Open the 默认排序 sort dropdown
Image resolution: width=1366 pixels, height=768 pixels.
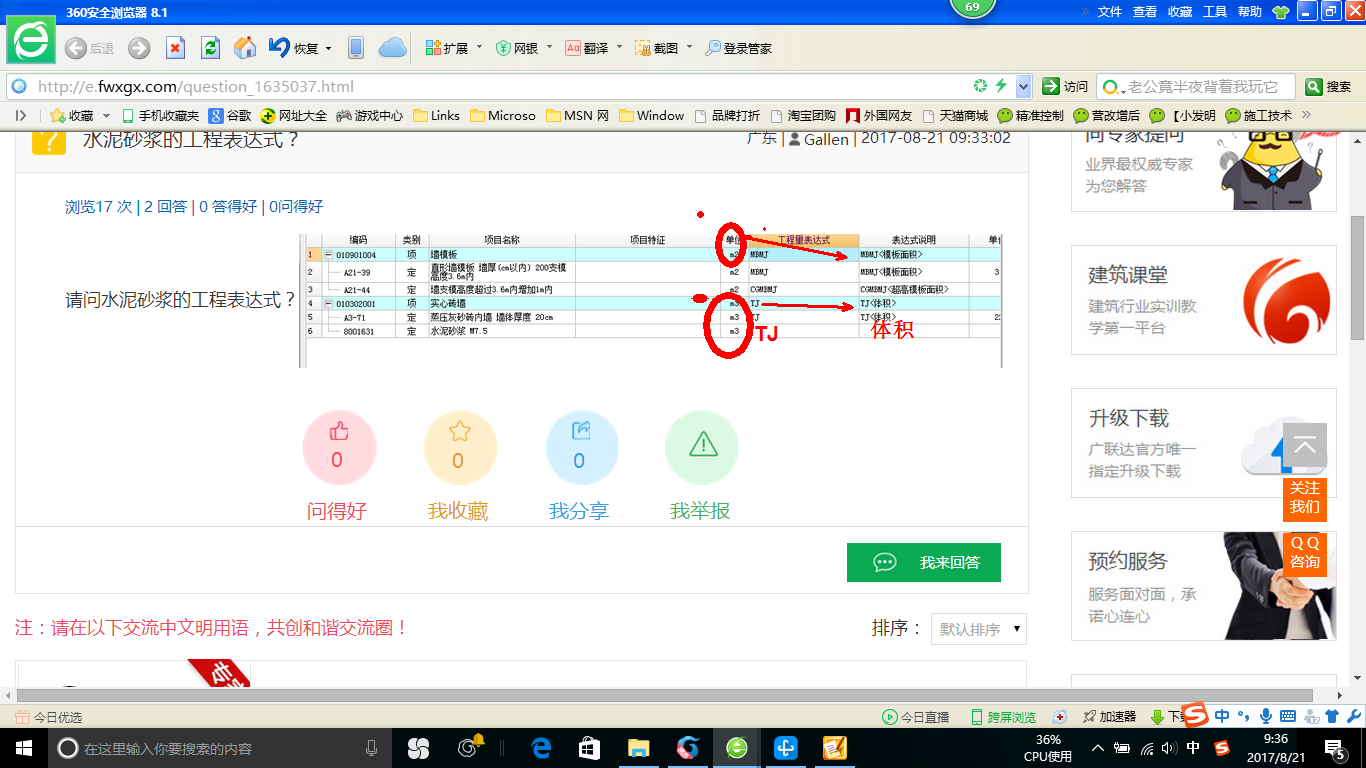(x=978, y=629)
